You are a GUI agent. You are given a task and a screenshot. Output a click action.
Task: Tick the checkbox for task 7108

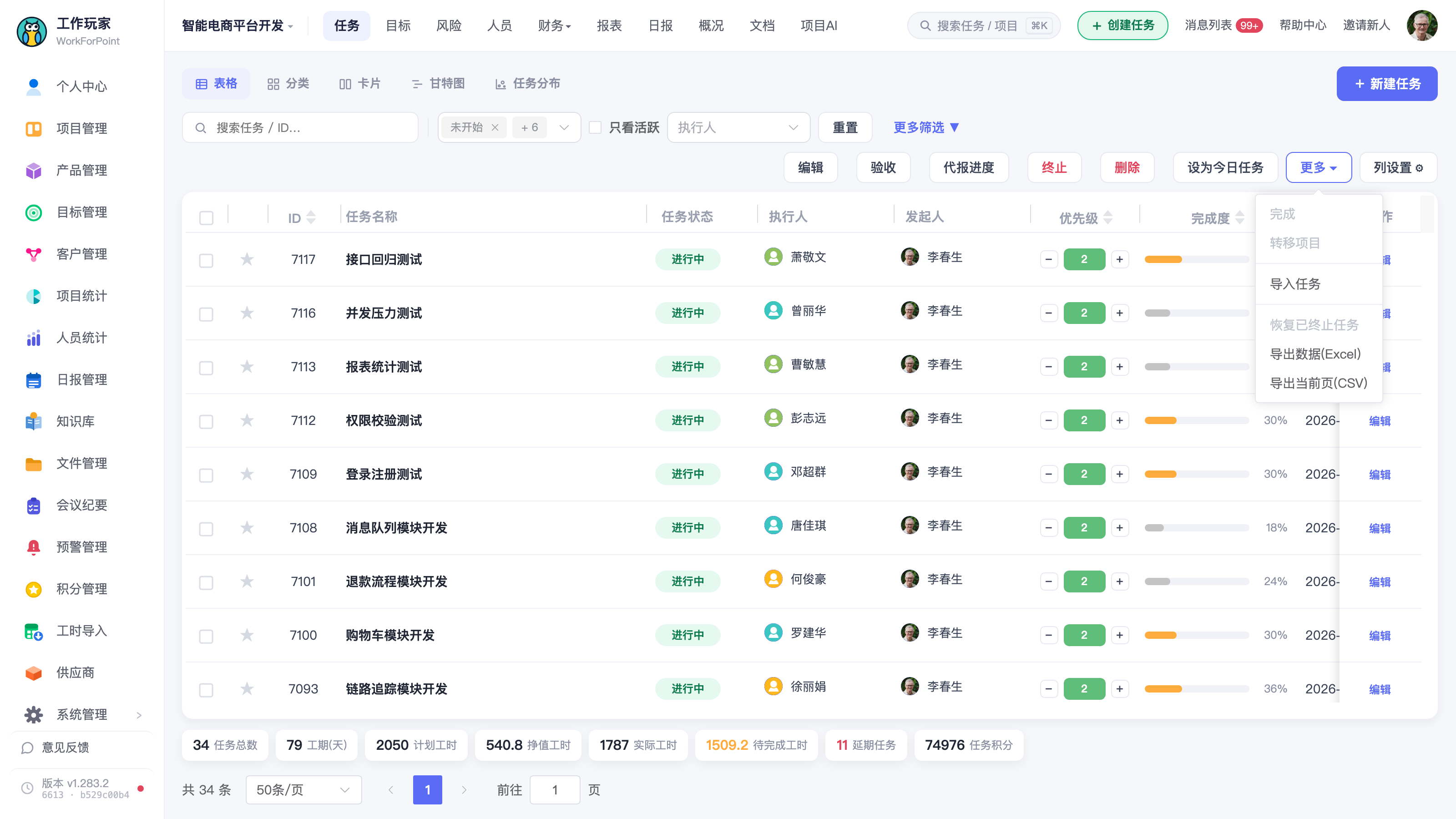(206, 528)
